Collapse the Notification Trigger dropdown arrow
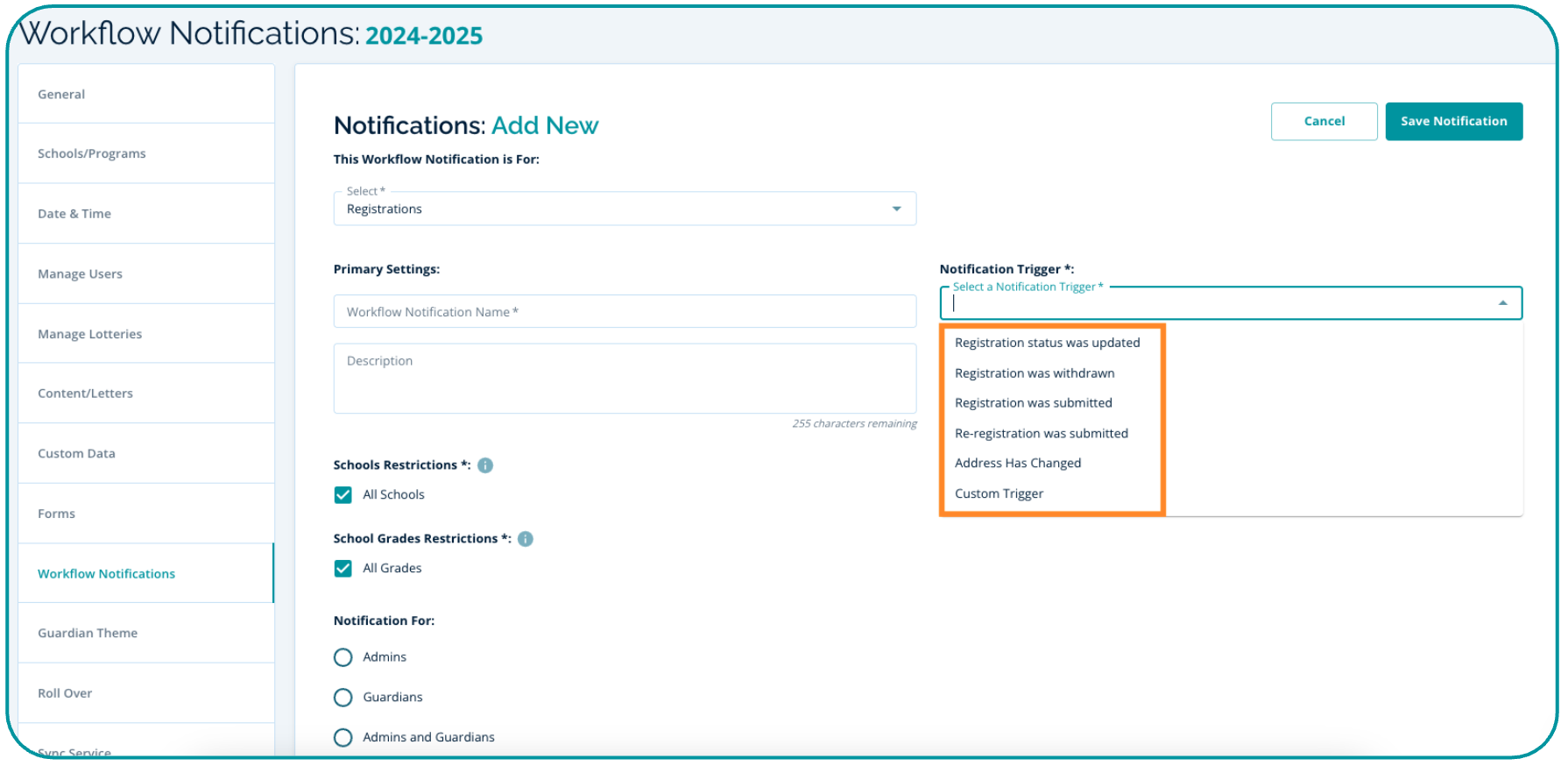1568x773 pixels. coord(1502,303)
